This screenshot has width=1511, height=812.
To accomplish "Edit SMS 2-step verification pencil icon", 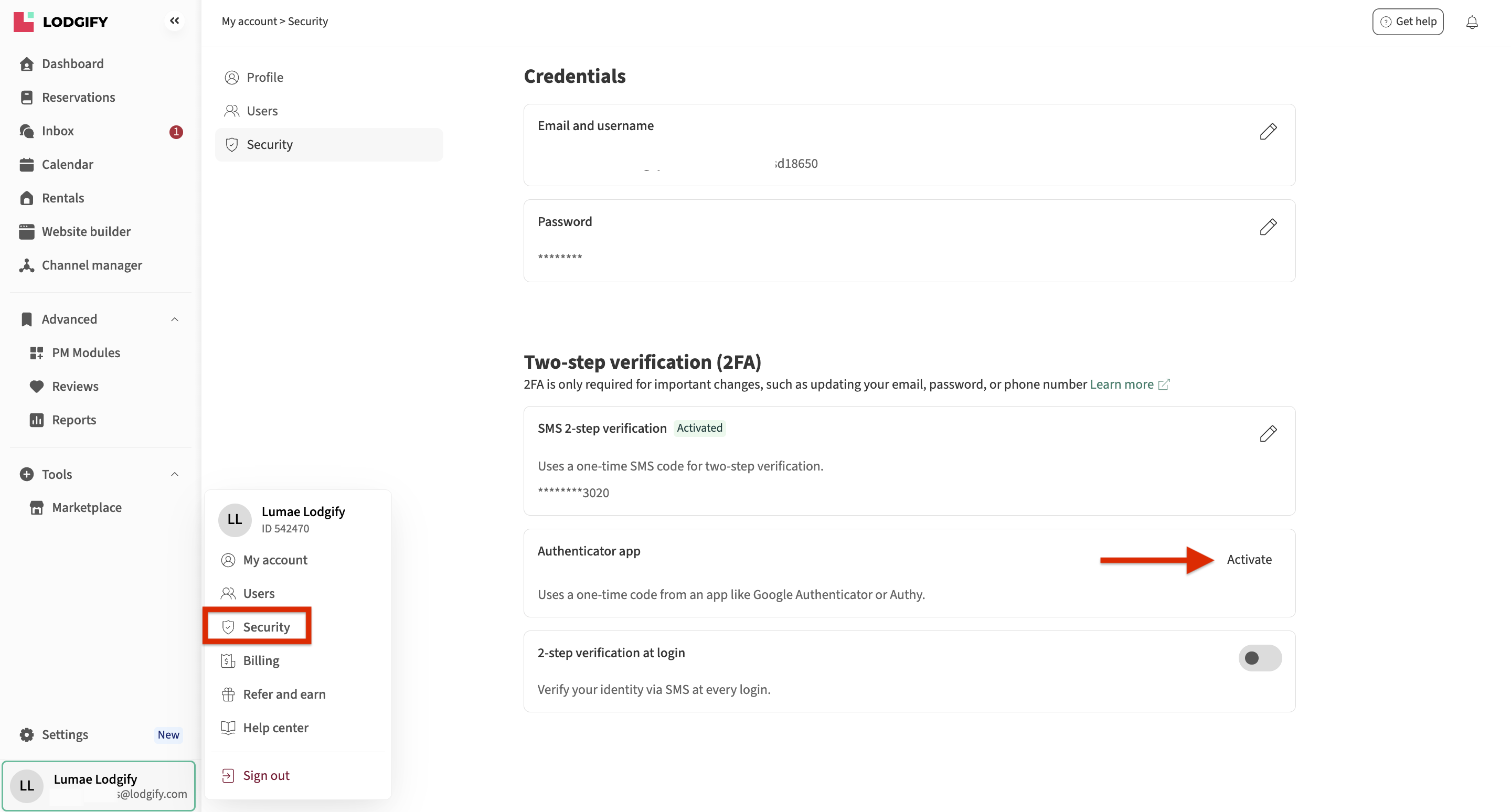I will (1268, 434).
